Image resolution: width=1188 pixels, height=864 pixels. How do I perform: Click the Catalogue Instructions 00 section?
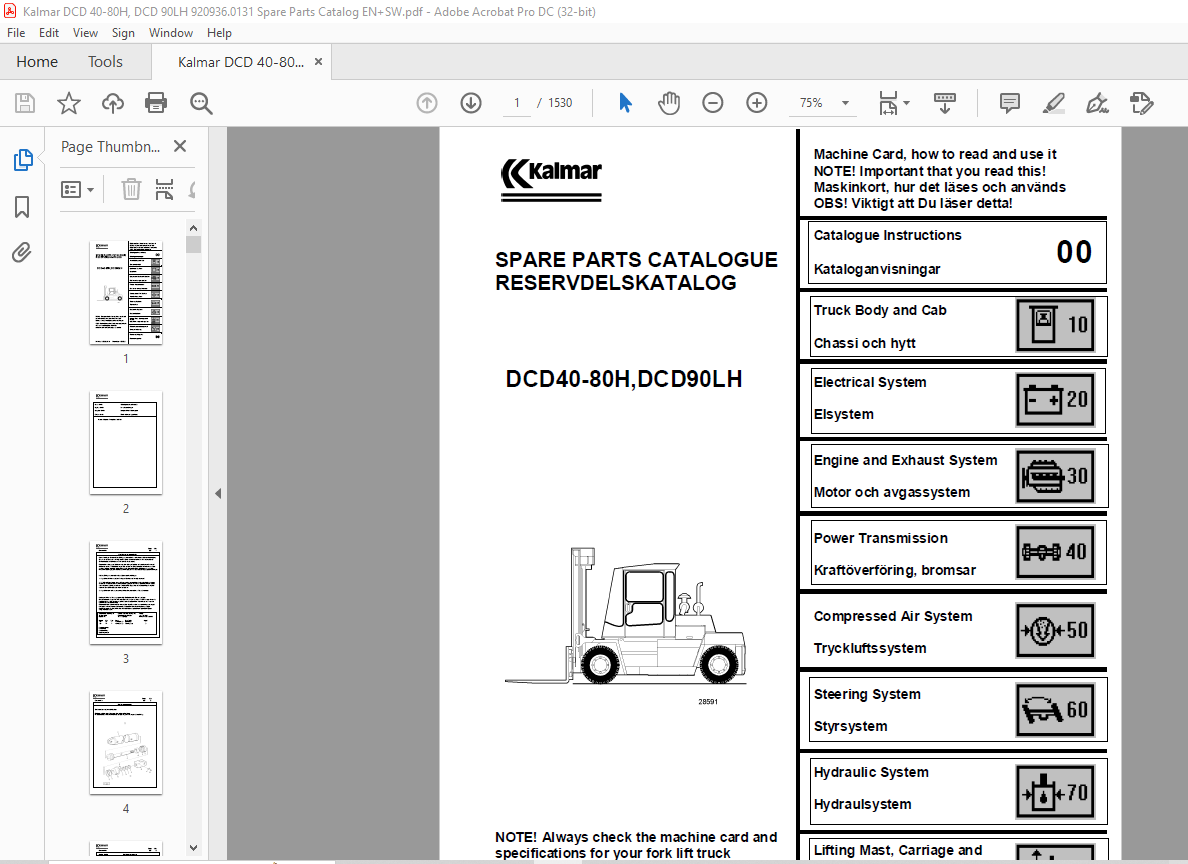pyautogui.click(x=957, y=252)
